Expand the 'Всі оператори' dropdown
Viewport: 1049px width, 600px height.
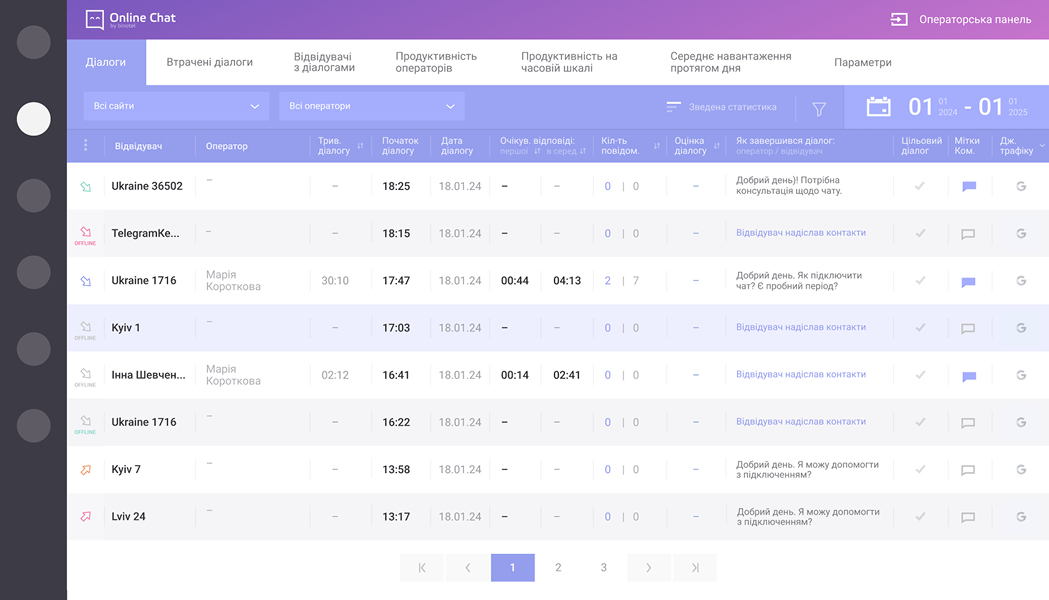pyautogui.click(x=371, y=106)
